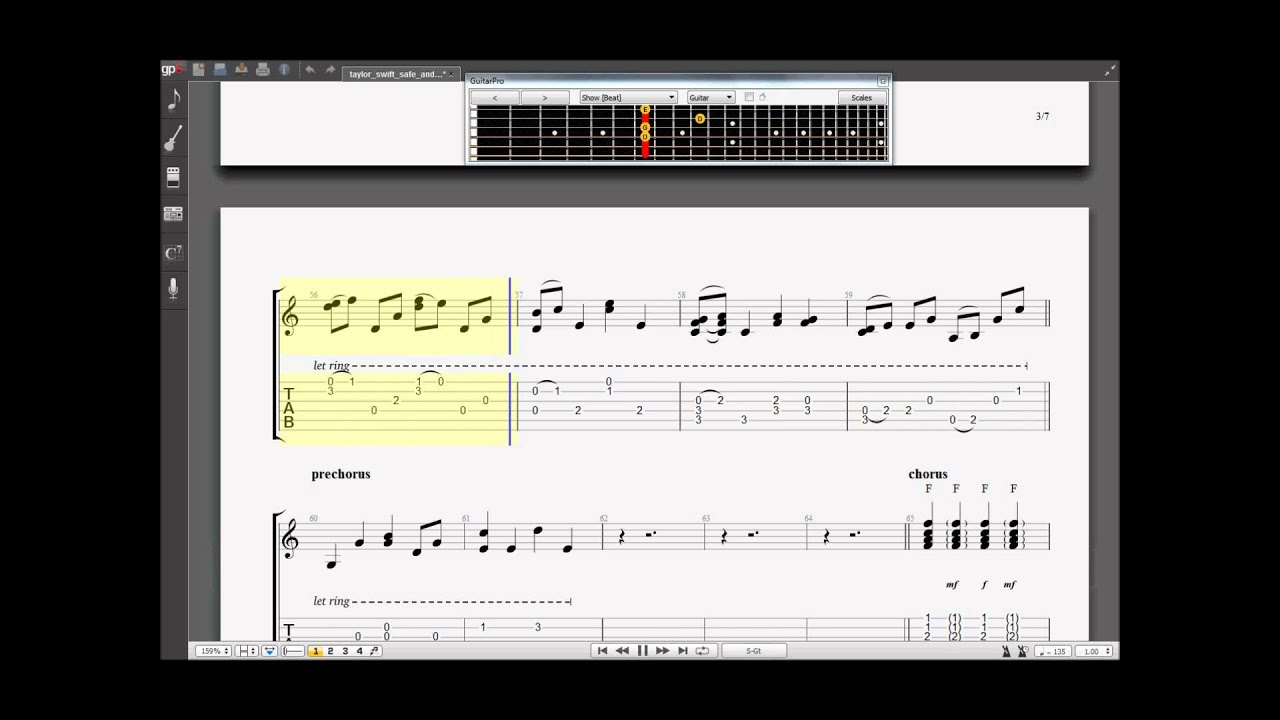Open the Show [Beat] dropdown
1280x720 pixels.
click(628, 98)
